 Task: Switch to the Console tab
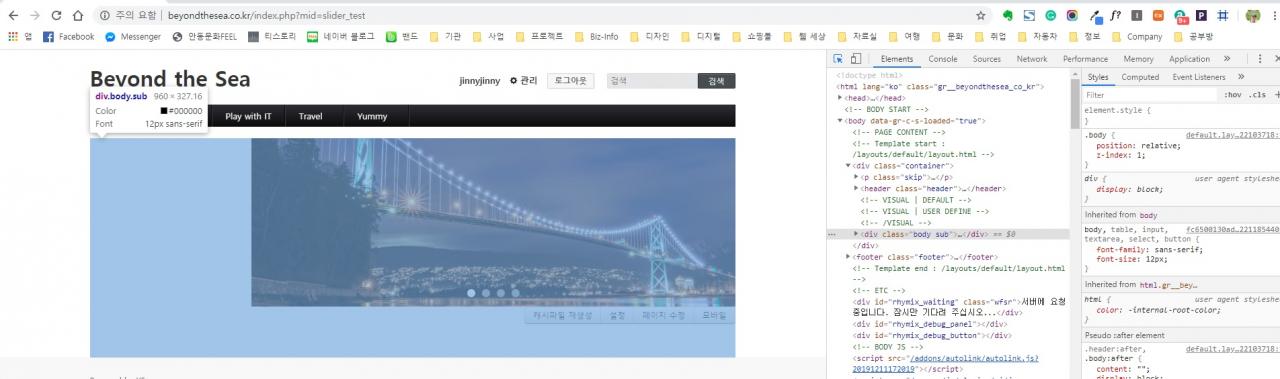942,59
